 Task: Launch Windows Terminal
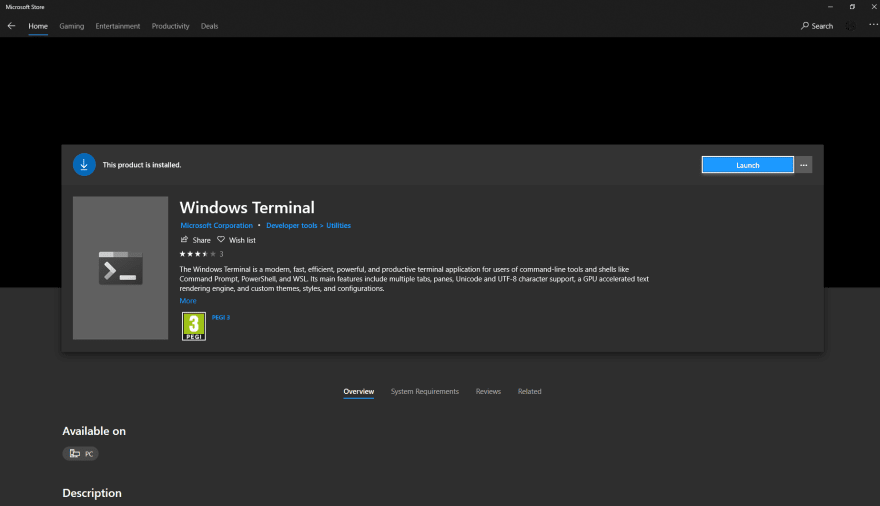[748, 165]
